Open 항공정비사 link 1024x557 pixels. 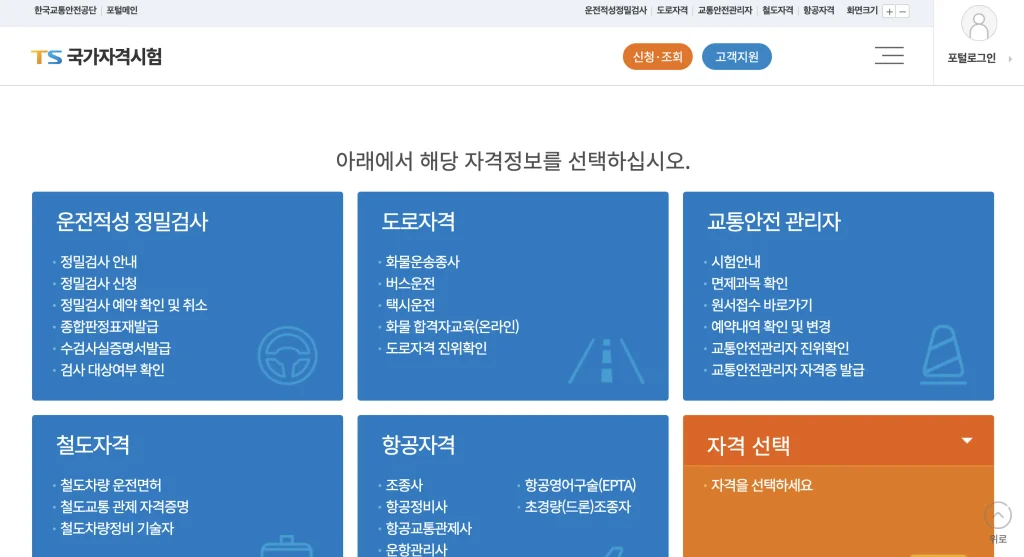[x=416, y=507]
